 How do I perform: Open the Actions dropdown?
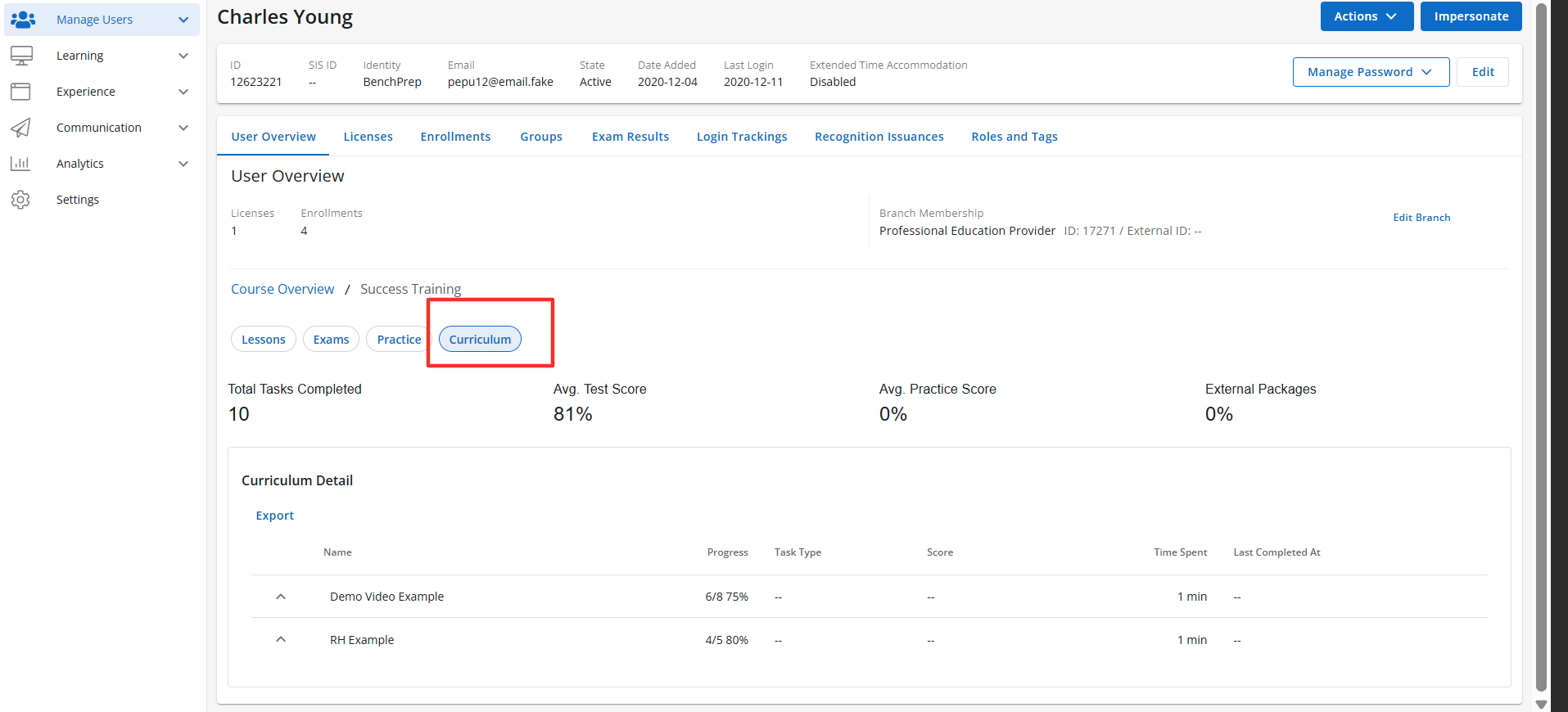[x=1366, y=16]
